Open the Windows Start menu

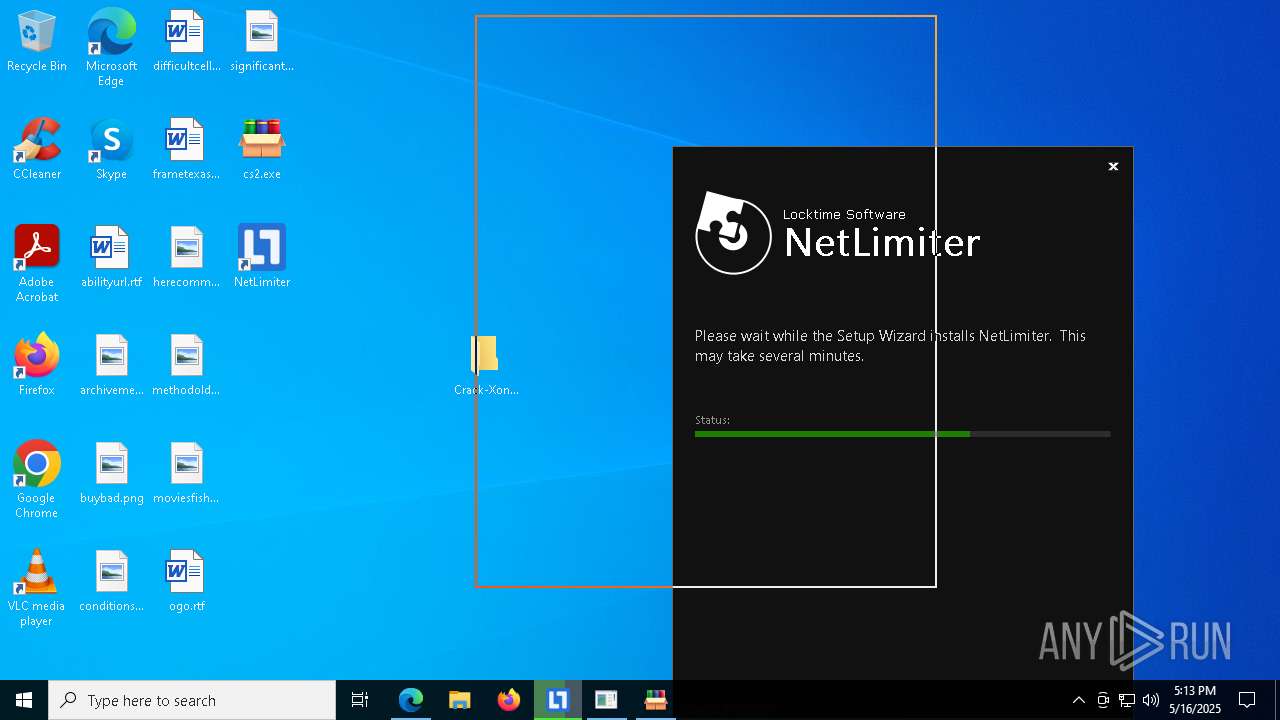(x=24, y=700)
